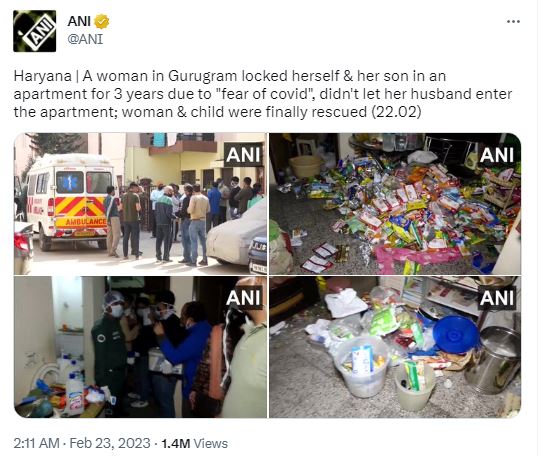Open the photo of masked rescuers indoors
Screen dimensions: 542x456
(x=140, y=347)
